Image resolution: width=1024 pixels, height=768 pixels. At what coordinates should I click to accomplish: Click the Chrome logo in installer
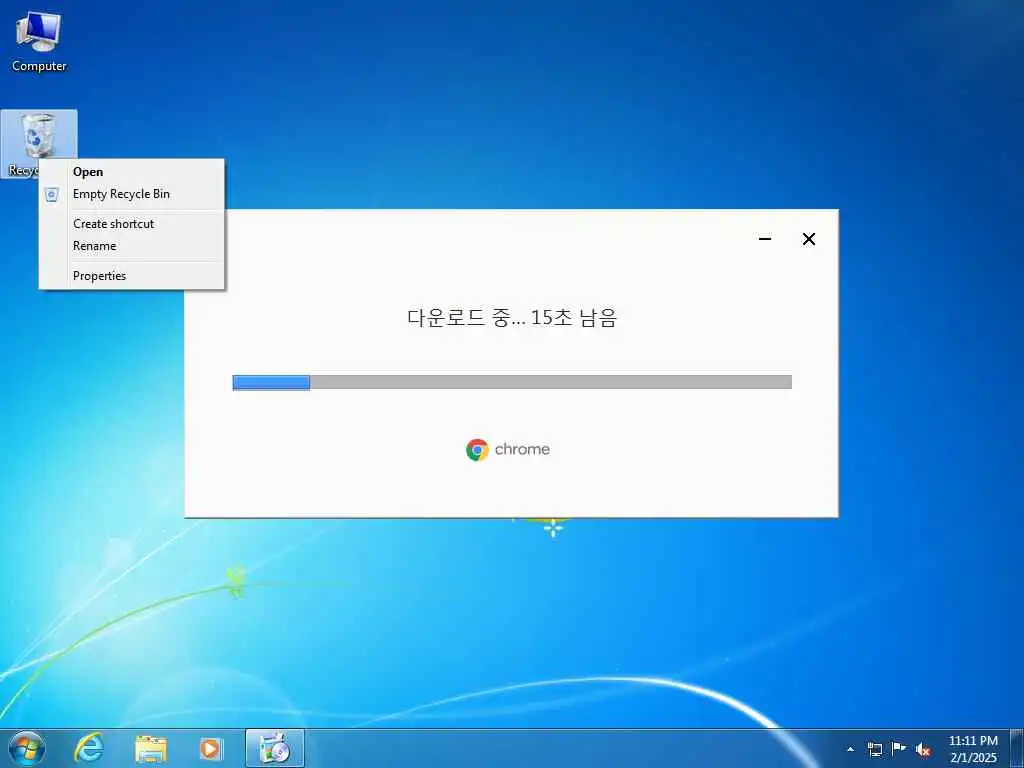(477, 450)
